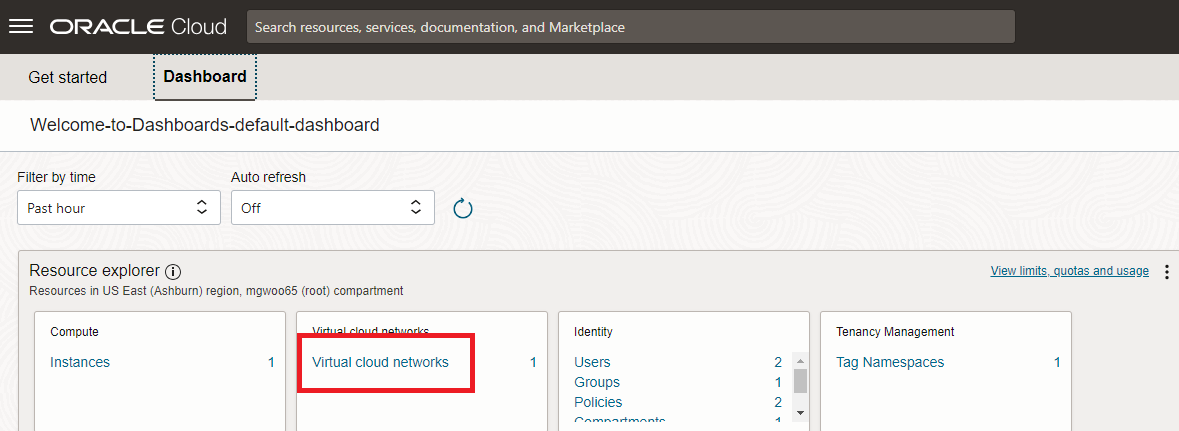Open the Identity Users link

coord(592,362)
